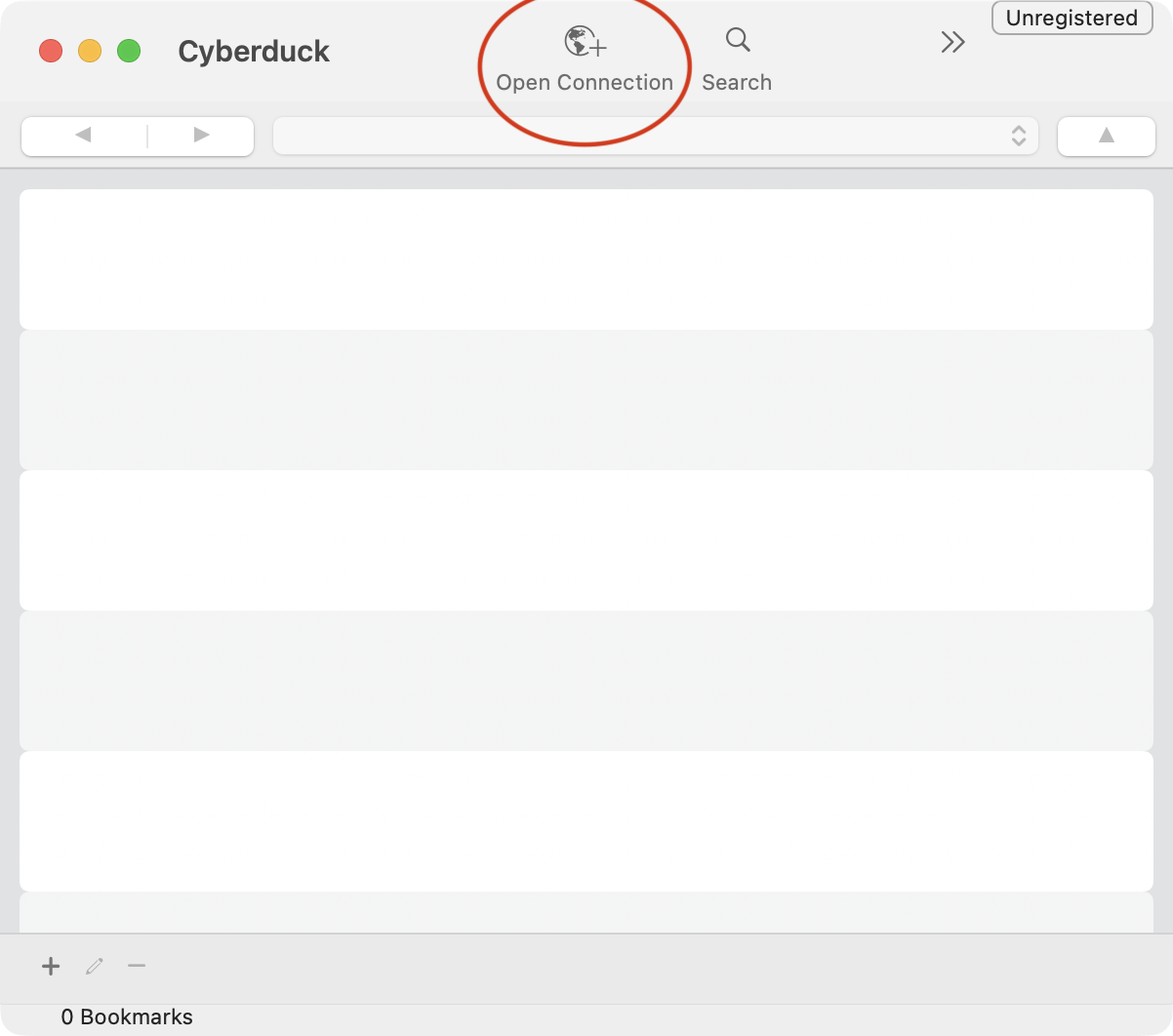Close the Cyberduck window with the red button

(x=51, y=51)
